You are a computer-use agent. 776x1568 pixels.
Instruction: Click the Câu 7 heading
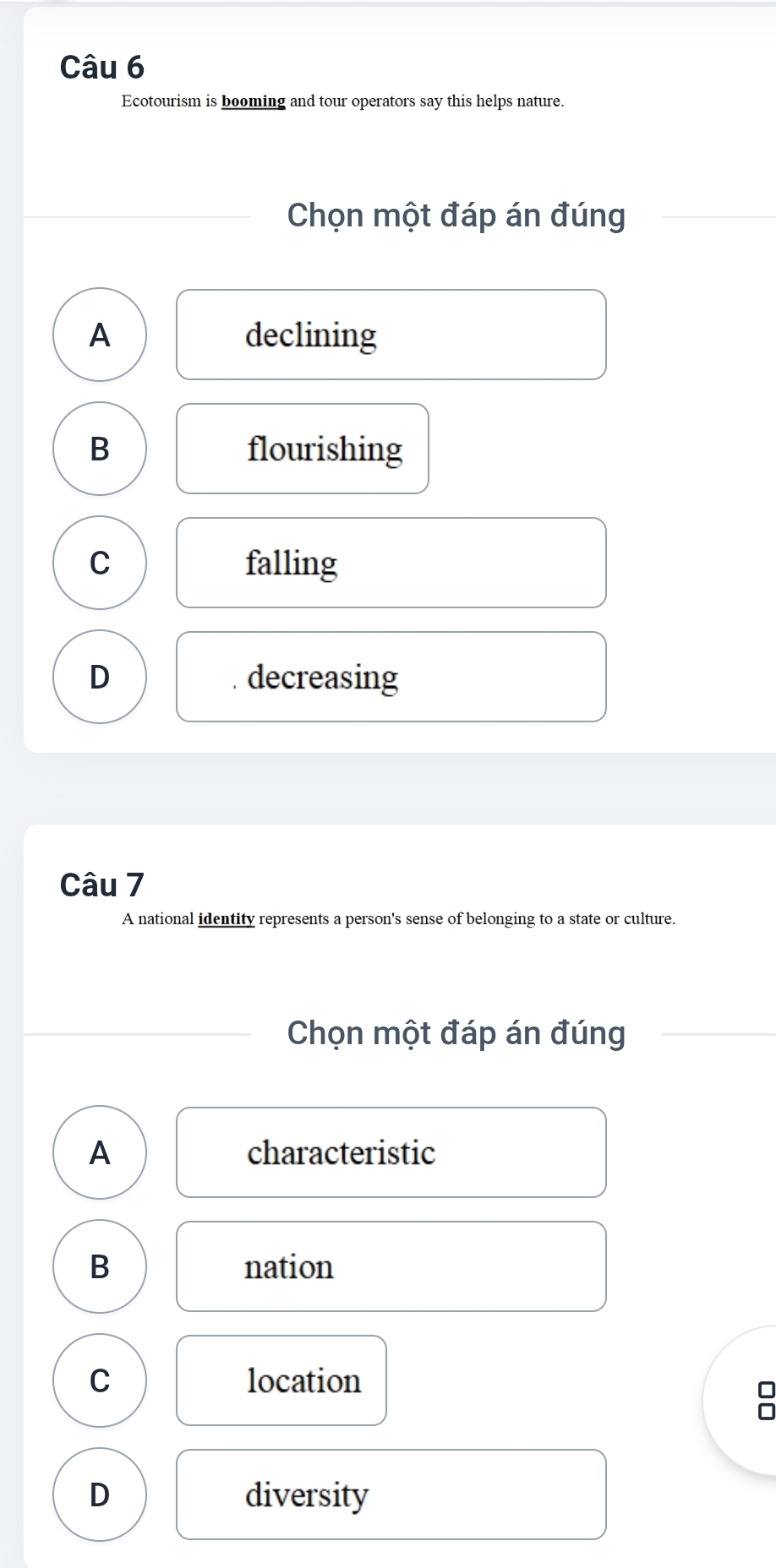click(x=102, y=885)
